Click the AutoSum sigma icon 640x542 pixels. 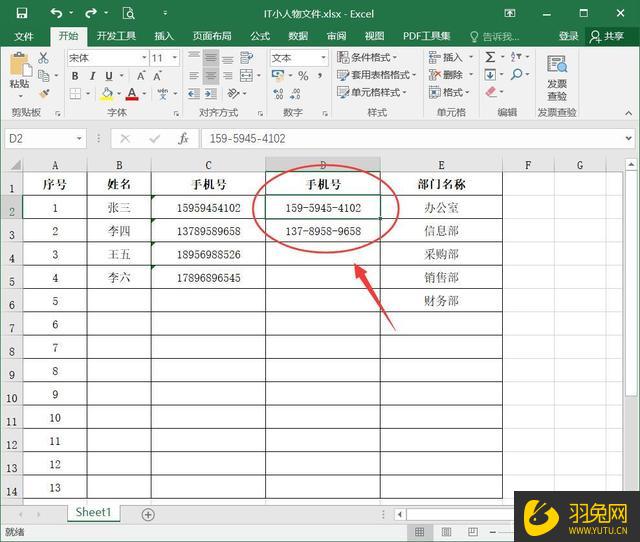pos(491,57)
